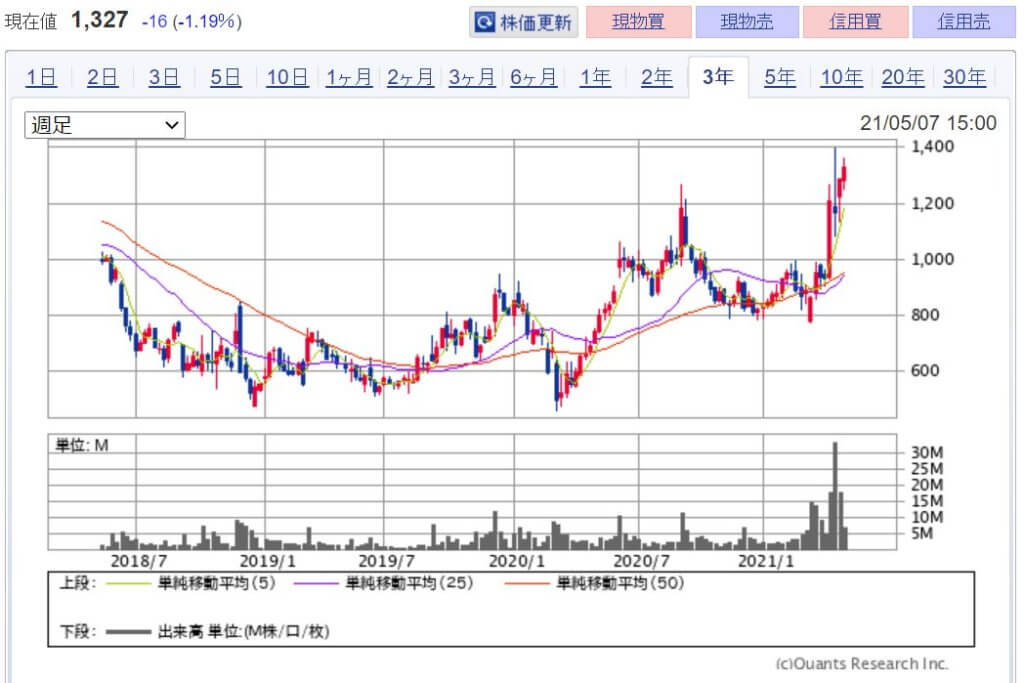
Task: Switch chart range to 1日
Action: [x=40, y=78]
